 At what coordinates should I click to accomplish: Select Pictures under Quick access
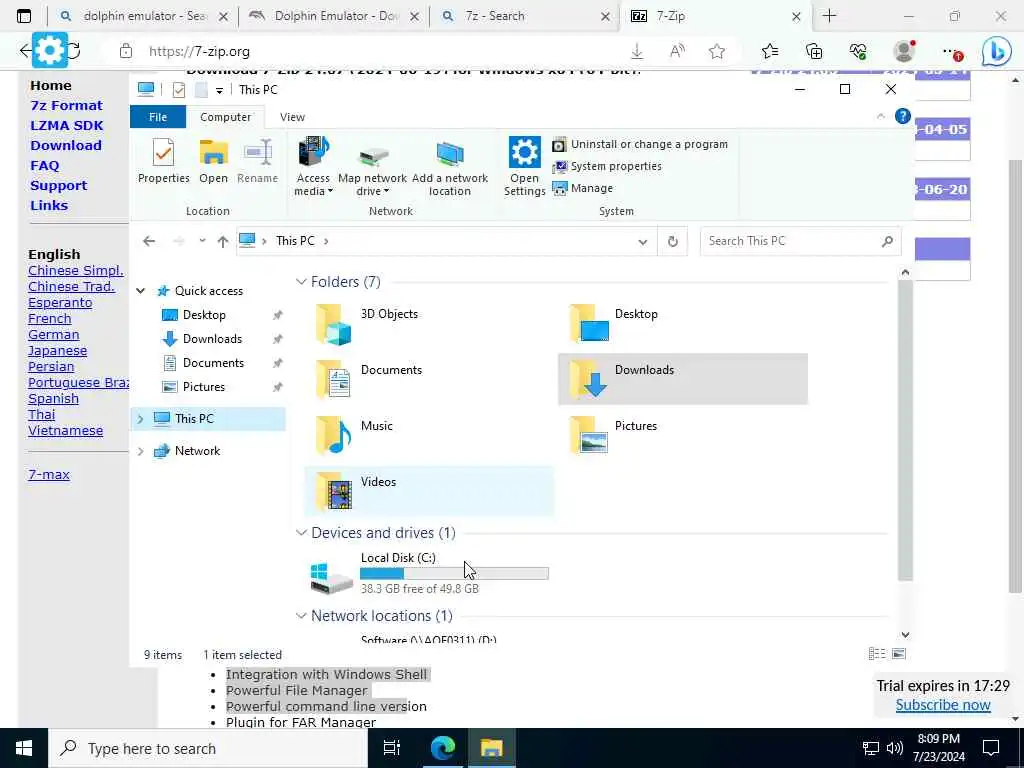[204, 387]
